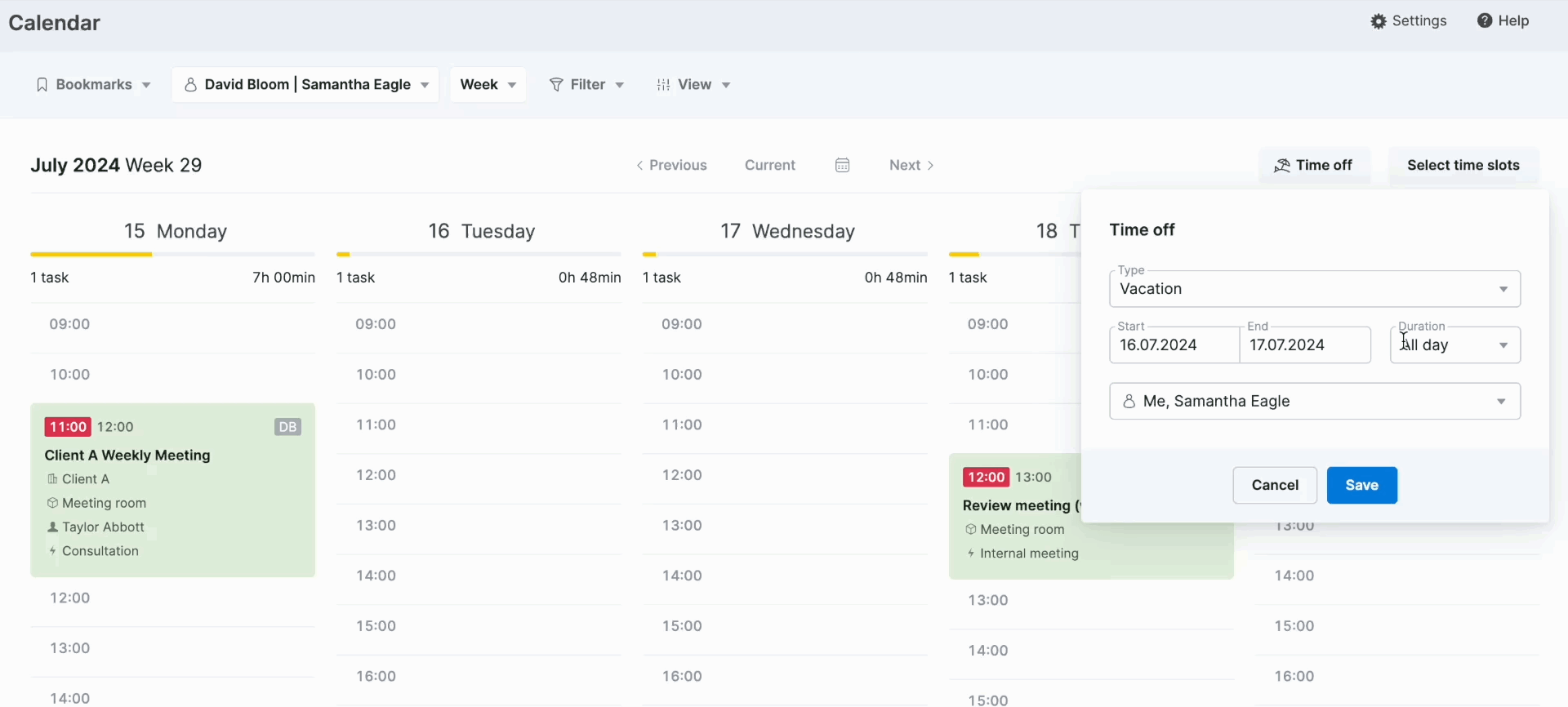
Task: Save the time off entry
Action: click(x=1362, y=486)
